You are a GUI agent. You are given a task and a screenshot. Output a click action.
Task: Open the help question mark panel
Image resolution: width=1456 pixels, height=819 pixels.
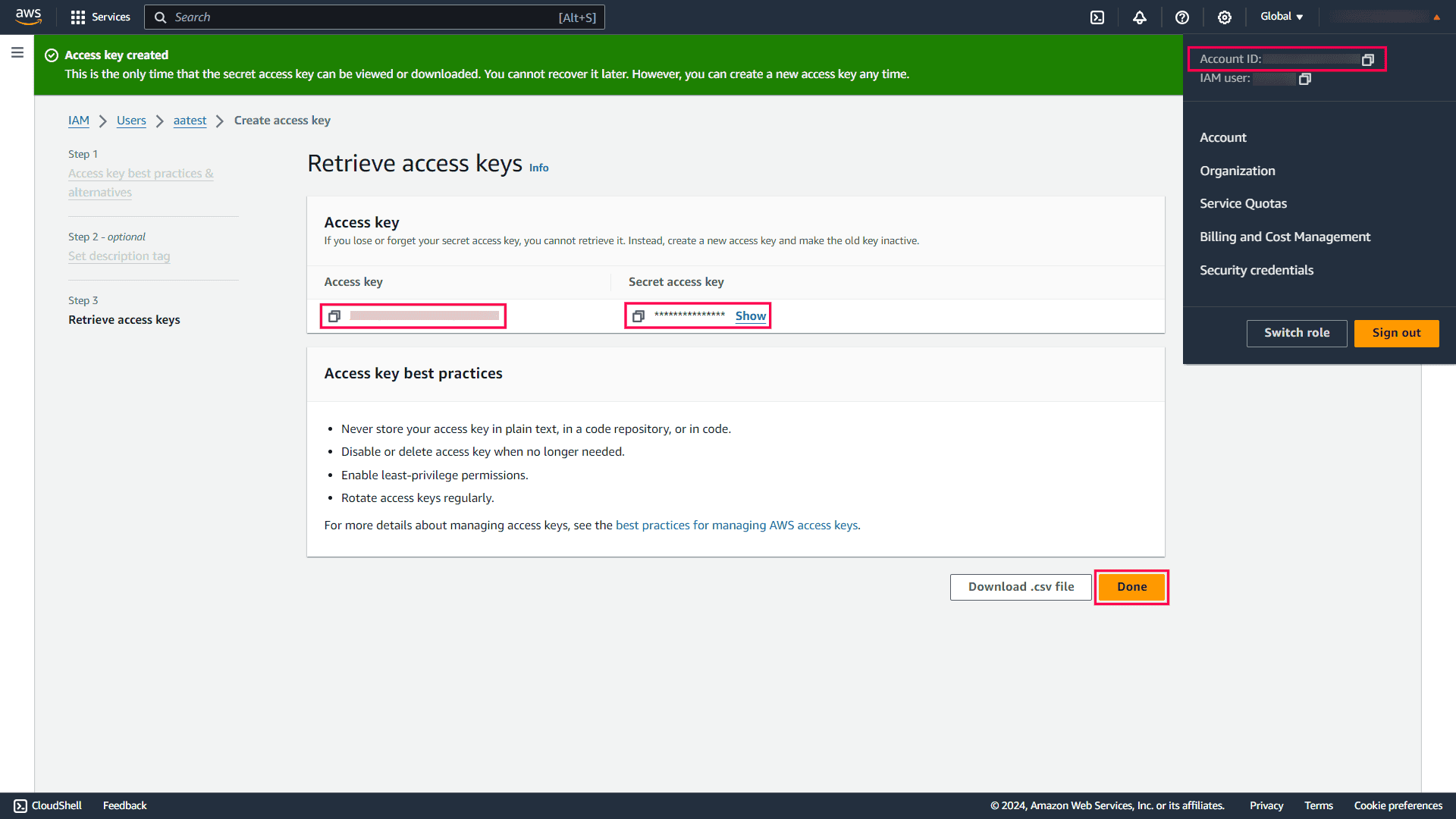coord(1181,17)
